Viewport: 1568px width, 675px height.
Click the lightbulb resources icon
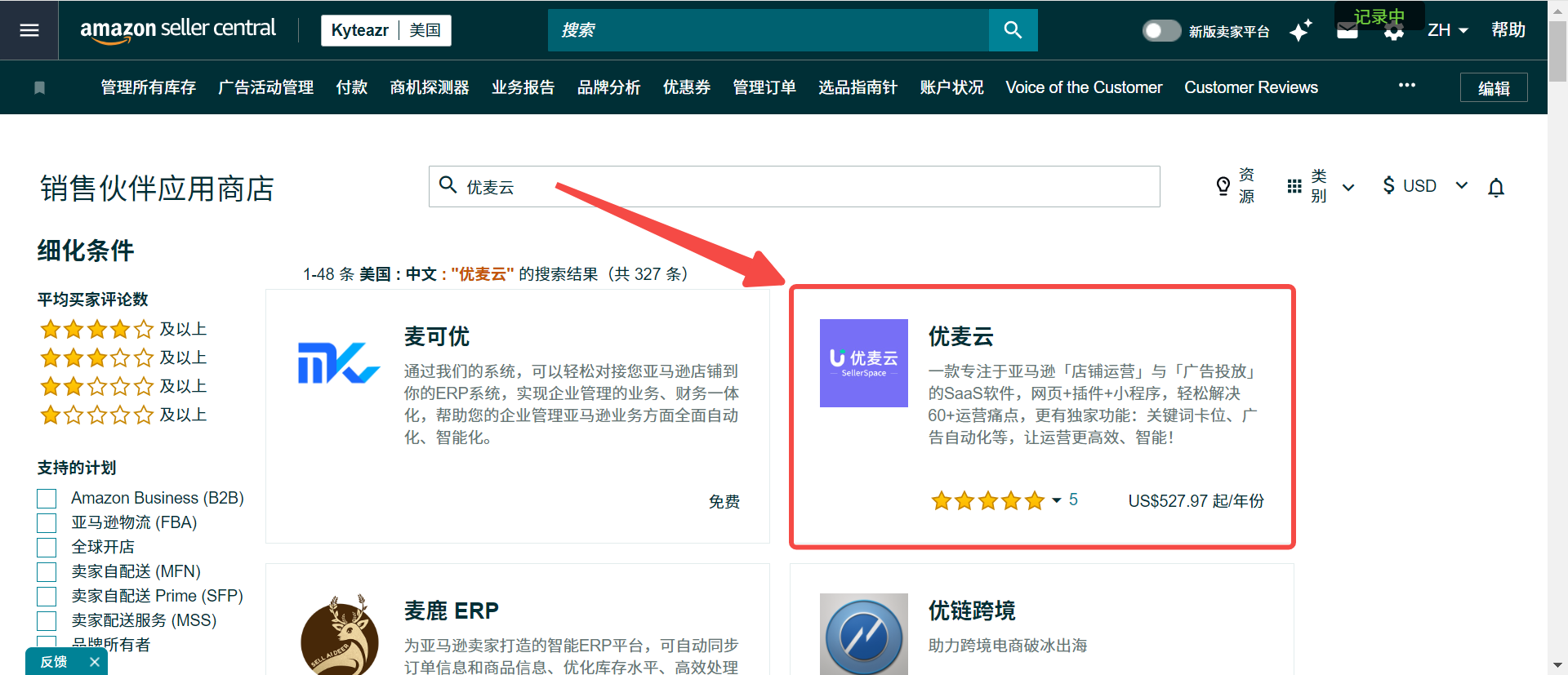(x=1223, y=186)
